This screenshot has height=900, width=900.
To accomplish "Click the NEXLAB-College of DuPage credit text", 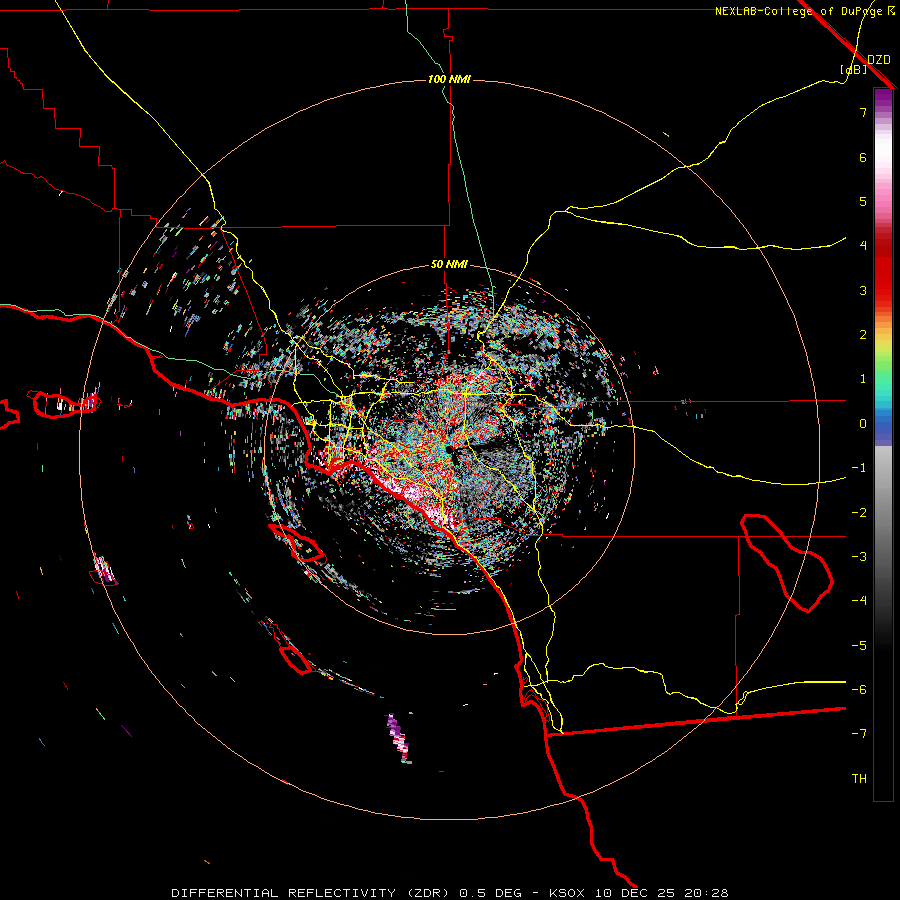I will [804, 11].
